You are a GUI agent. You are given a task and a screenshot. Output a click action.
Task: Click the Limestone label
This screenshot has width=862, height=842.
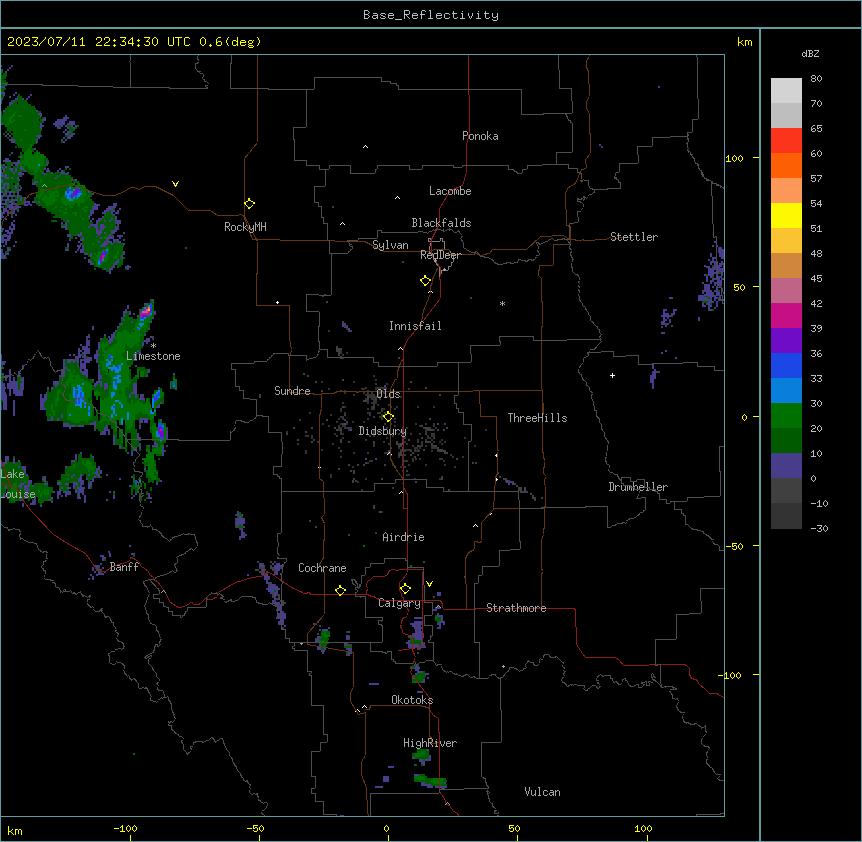[153, 356]
